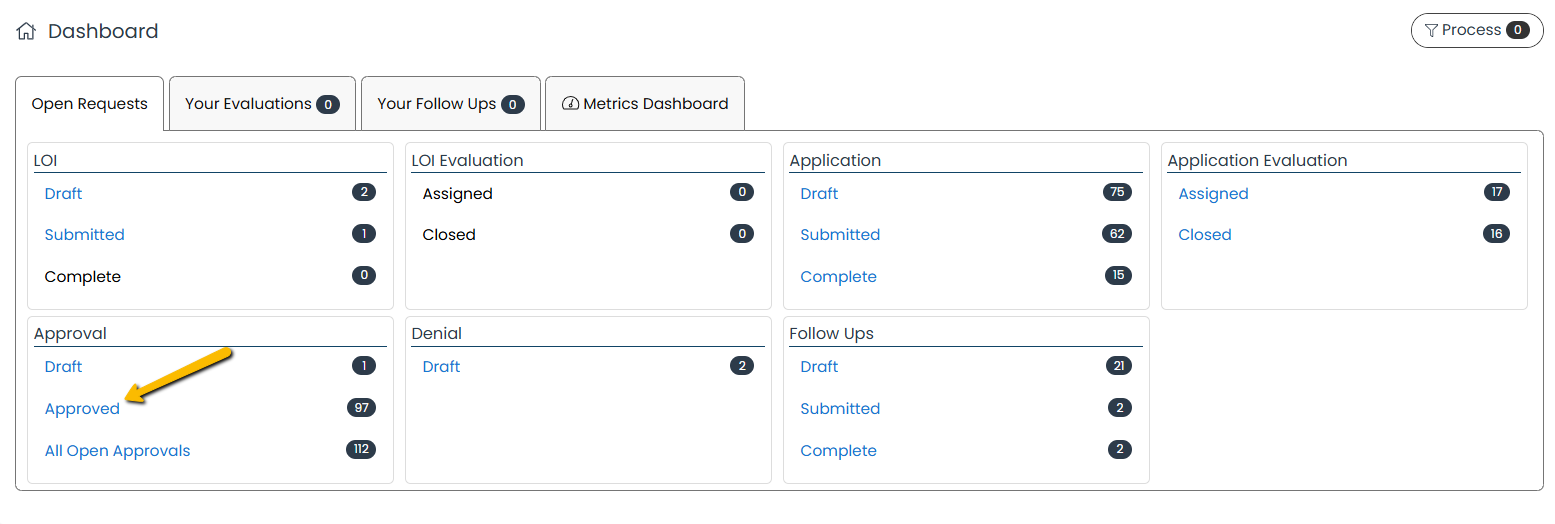Click the LOI Complete text
Viewport: 1555px width, 524px height.
click(x=83, y=277)
